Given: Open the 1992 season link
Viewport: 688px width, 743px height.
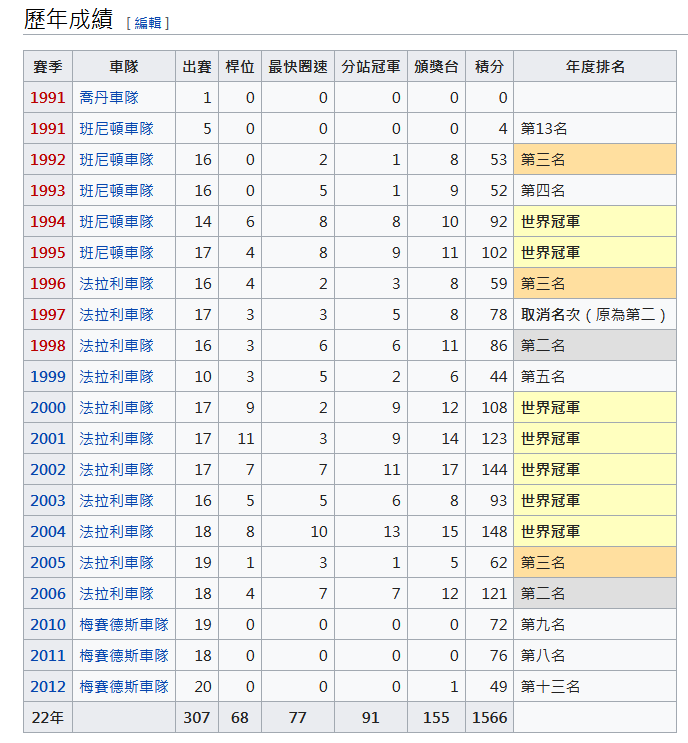Looking at the screenshot, I should [x=48, y=160].
